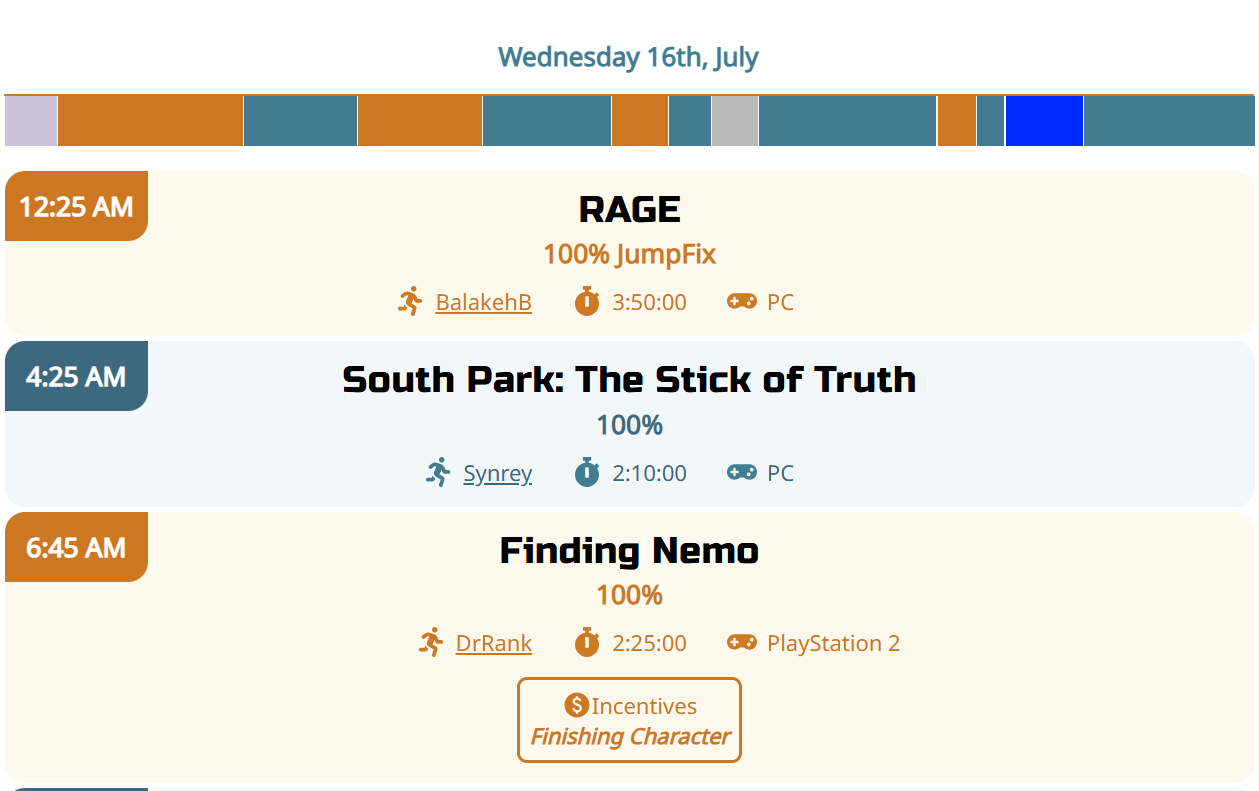1259x791 pixels.
Task: Click the runner icon beside DrRank
Action: [431, 643]
